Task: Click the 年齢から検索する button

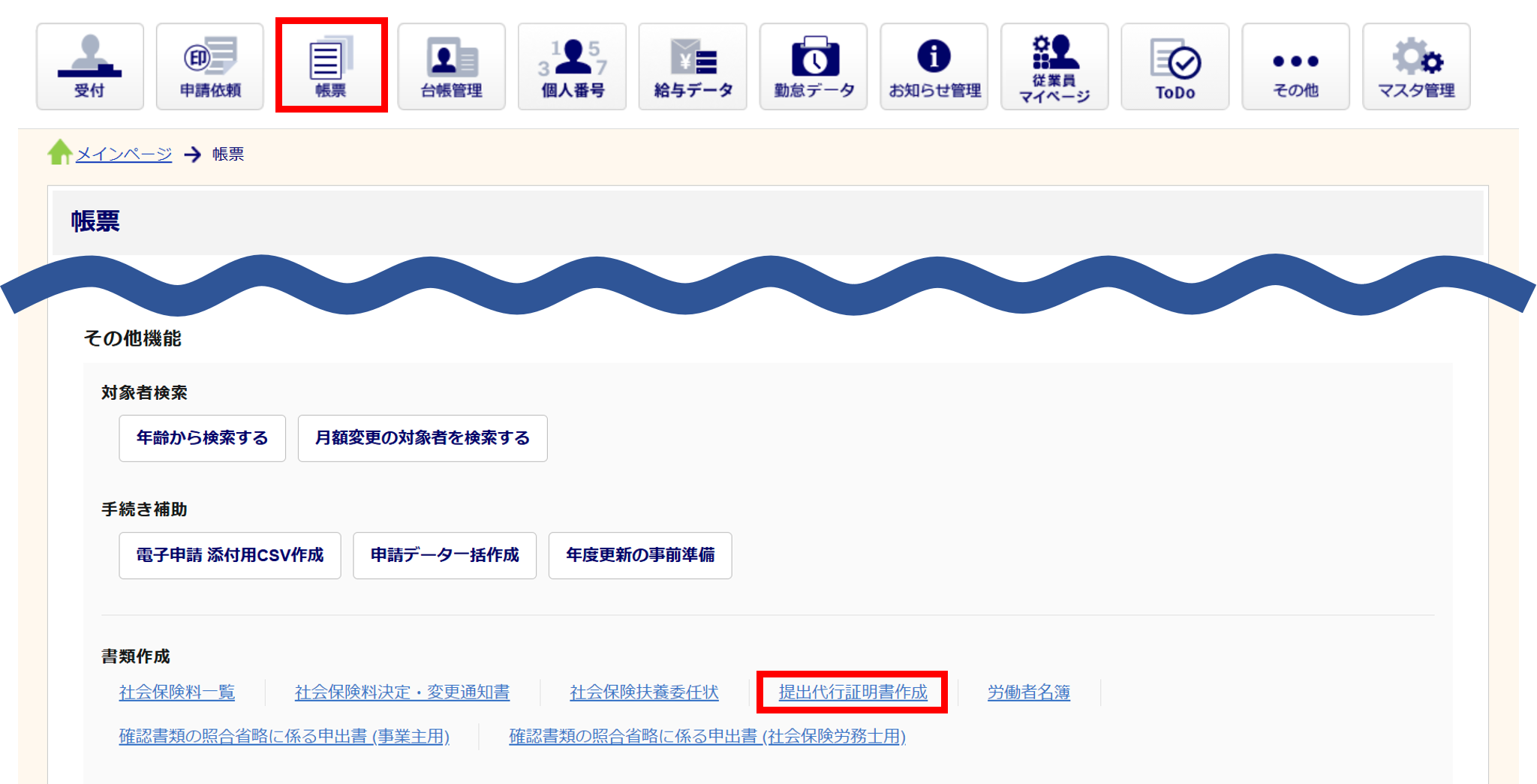Action: pyautogui.click(x=202, y=438)
